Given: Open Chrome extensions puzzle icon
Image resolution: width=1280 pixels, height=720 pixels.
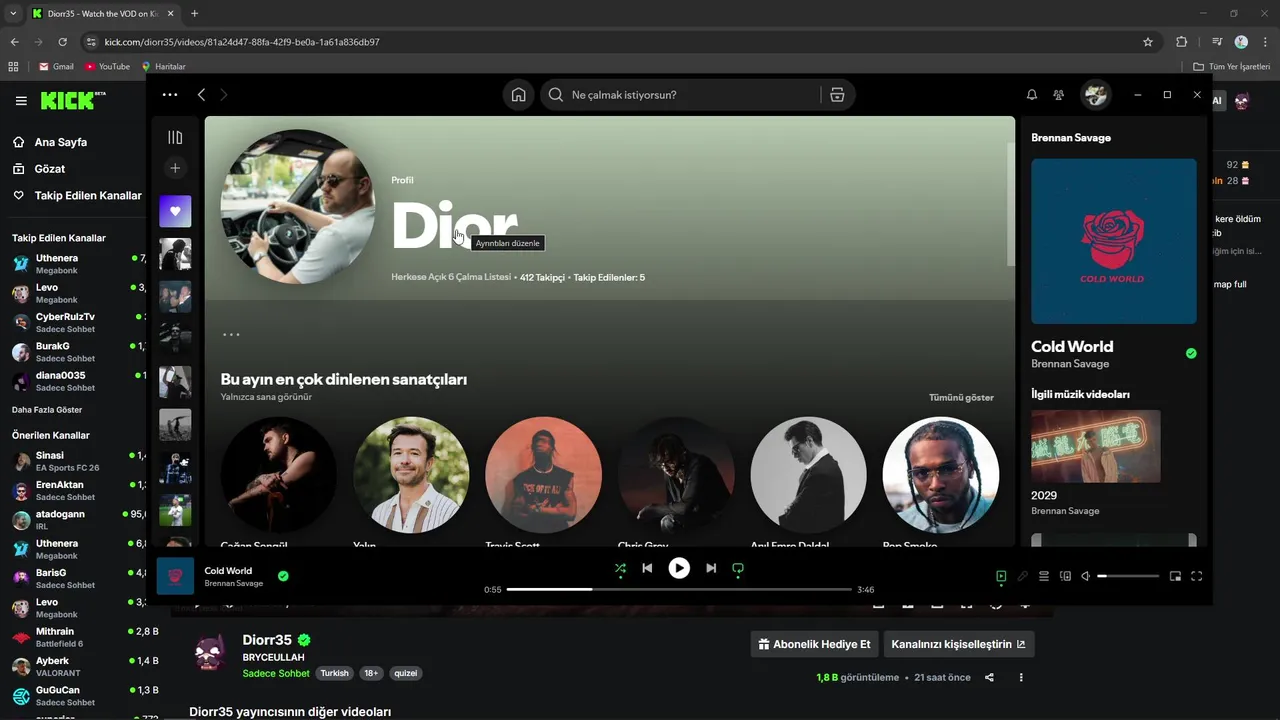Looking at the screenshot, I should tap(1181, 42).
